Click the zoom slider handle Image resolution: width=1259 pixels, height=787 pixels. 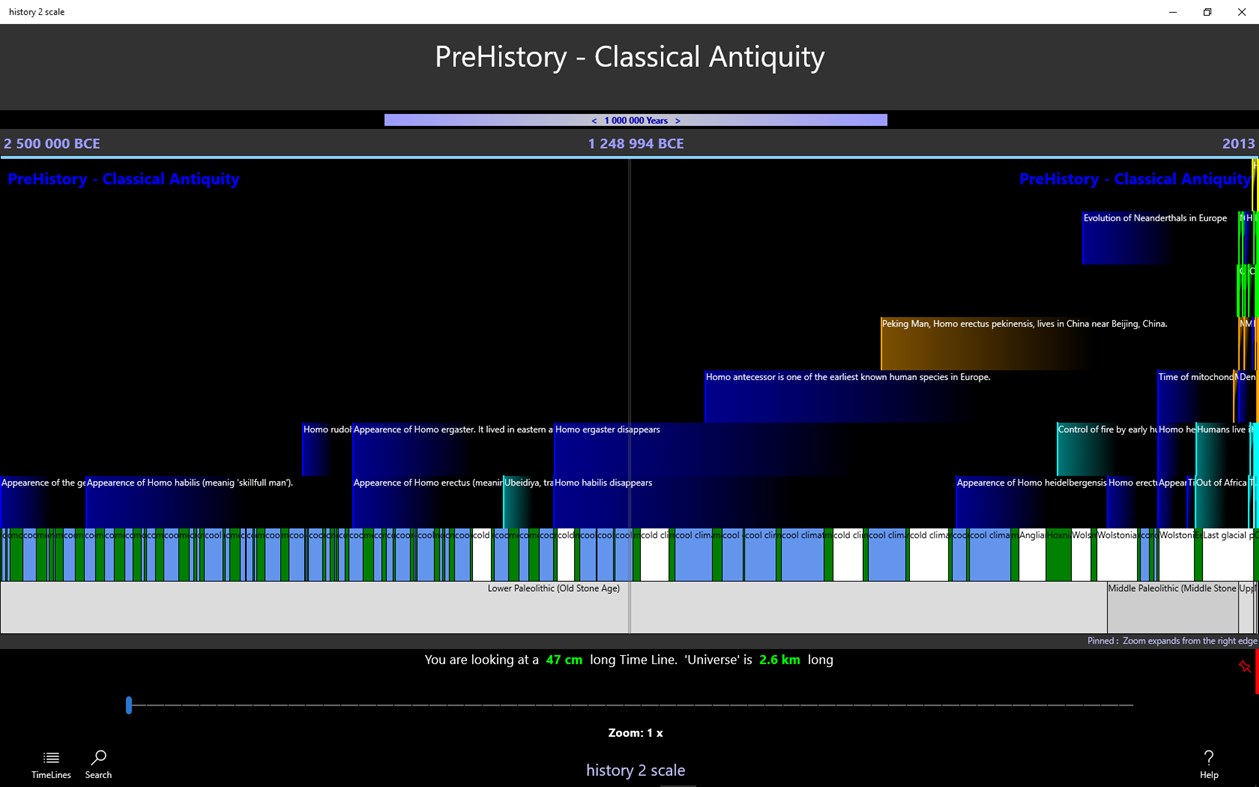(x=128, y=706)
